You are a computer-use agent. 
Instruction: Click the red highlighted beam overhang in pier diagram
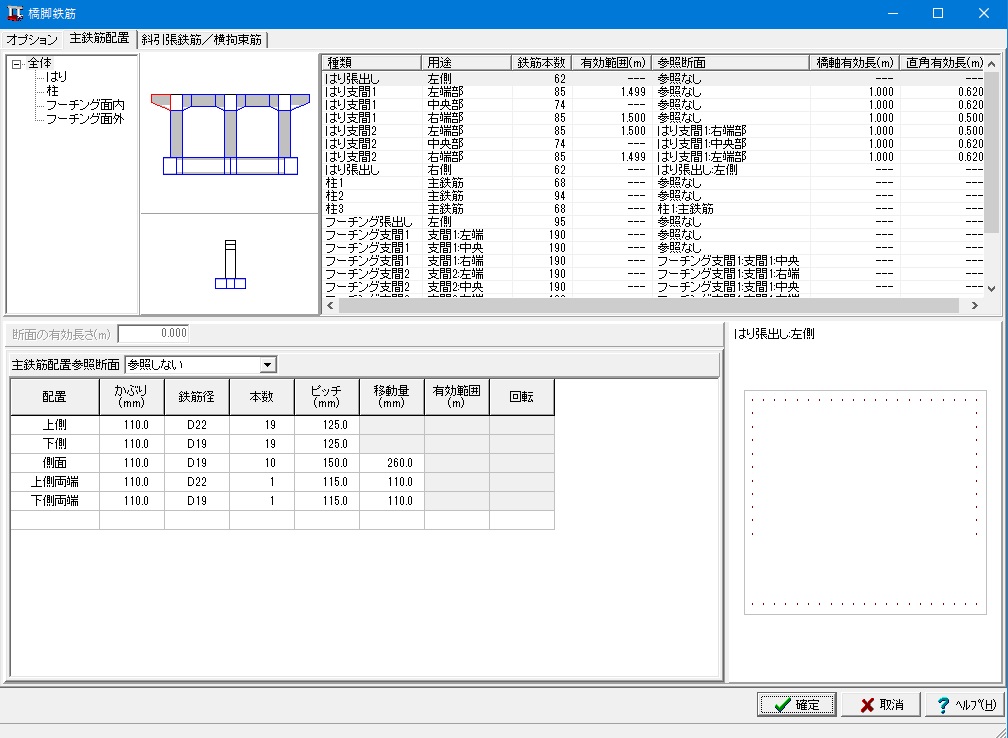pos(160,101)
